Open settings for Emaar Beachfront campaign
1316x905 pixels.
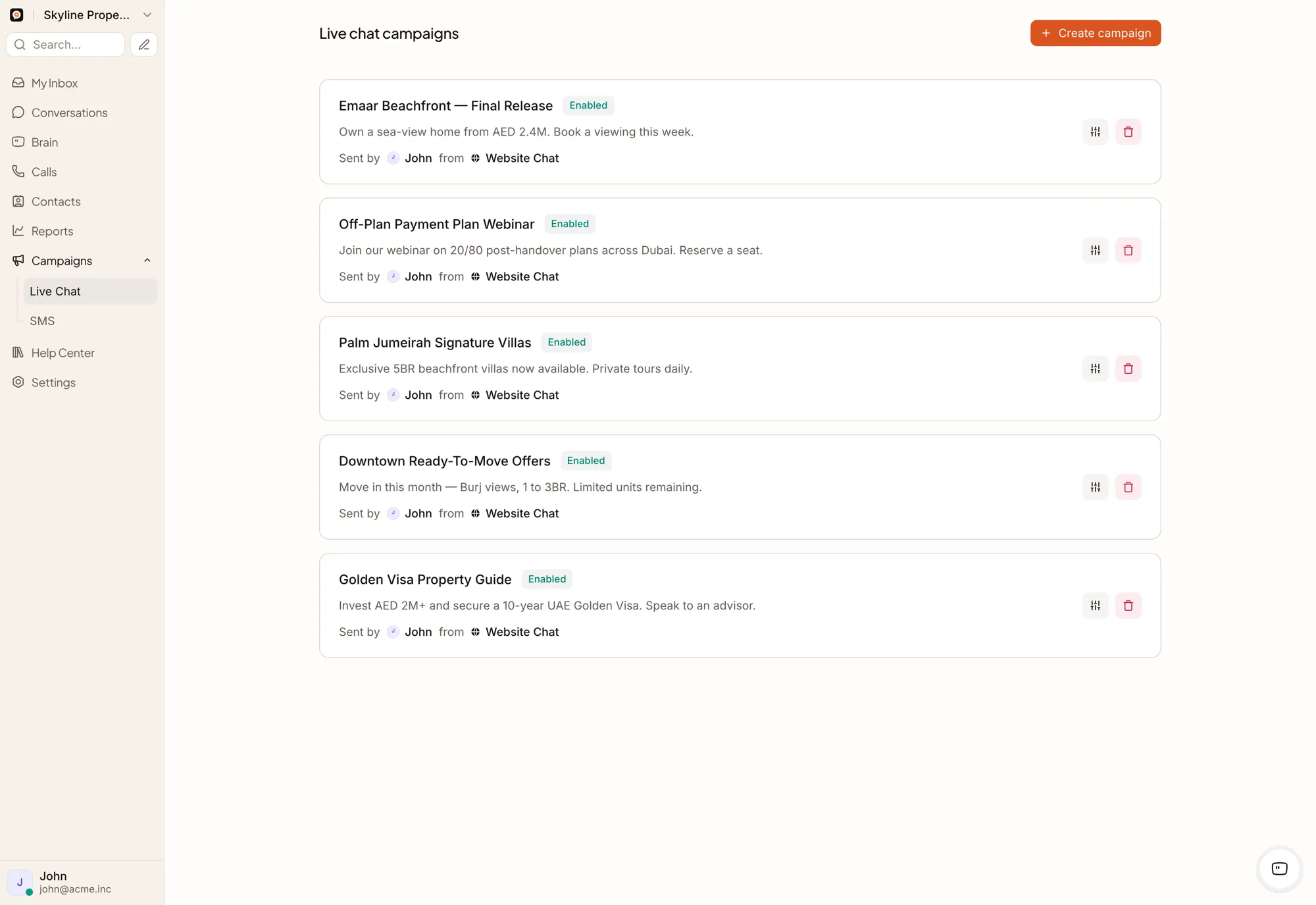point(1095,132)
